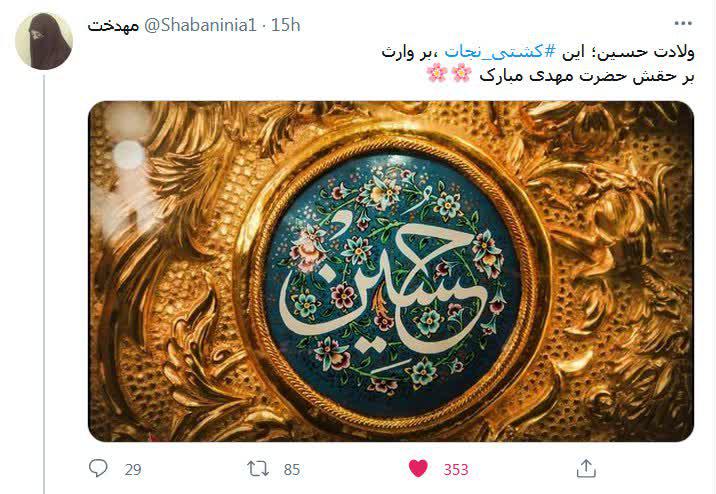Viewport: 716px width, 494px height.
Task: Open the three-dot more options menu
Action: click(683, 23)
